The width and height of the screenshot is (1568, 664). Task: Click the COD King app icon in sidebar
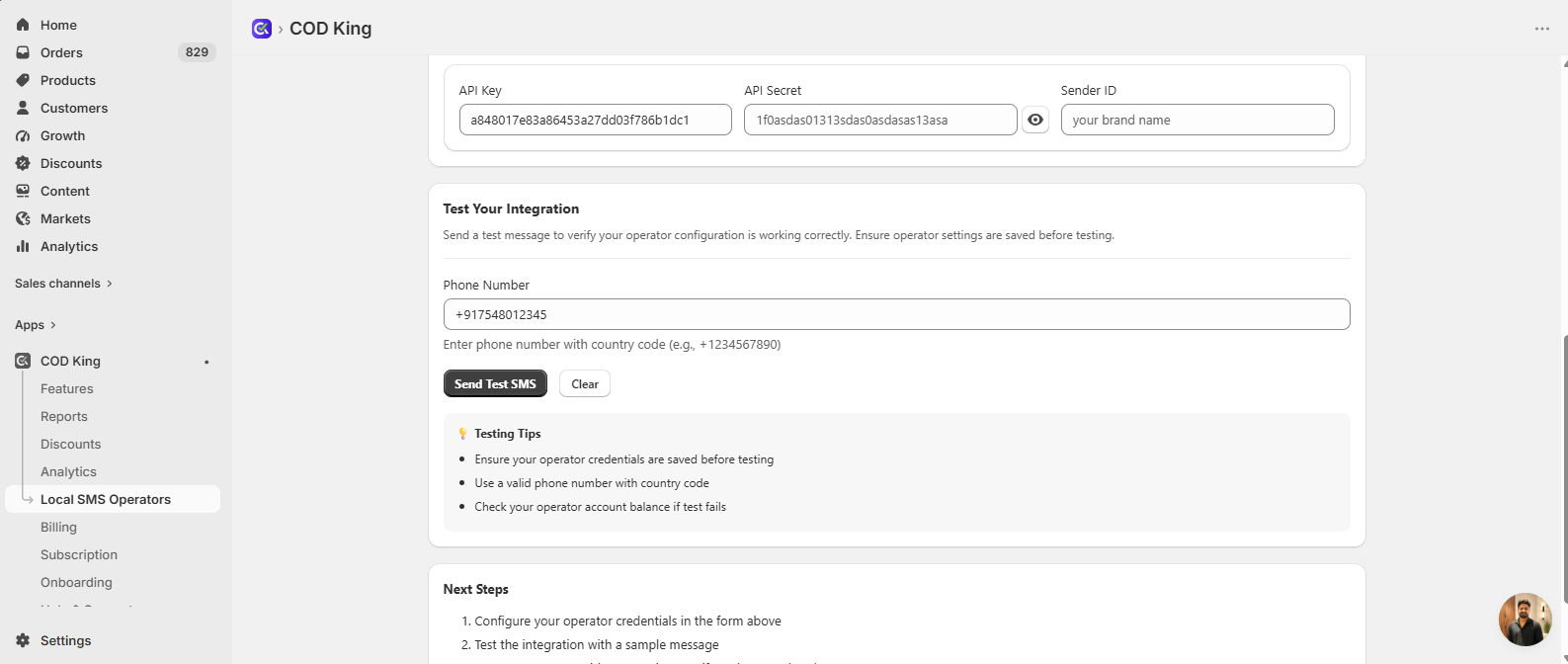(x=23, y=361)
